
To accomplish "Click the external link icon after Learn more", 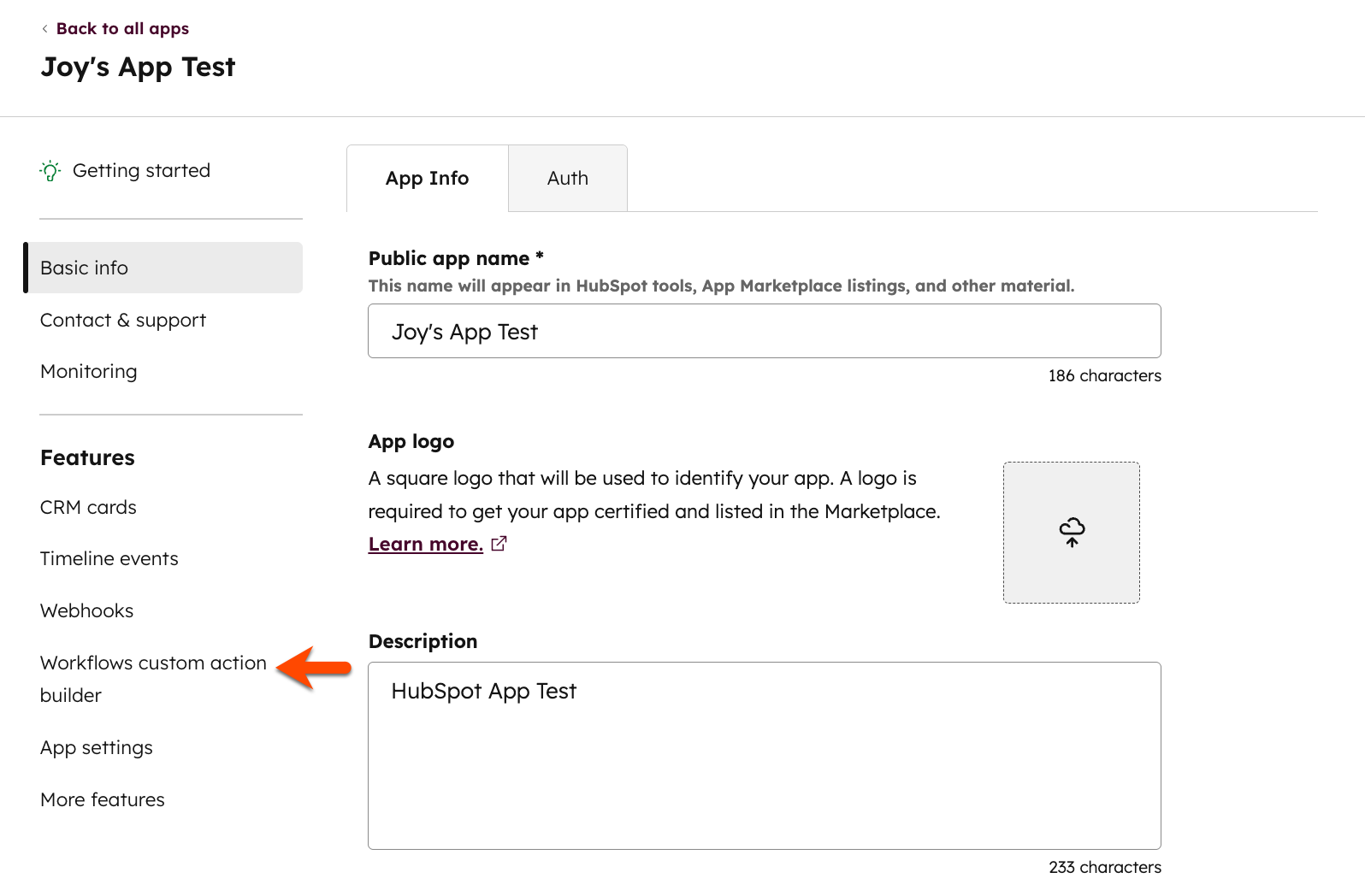I will (499, 544).
